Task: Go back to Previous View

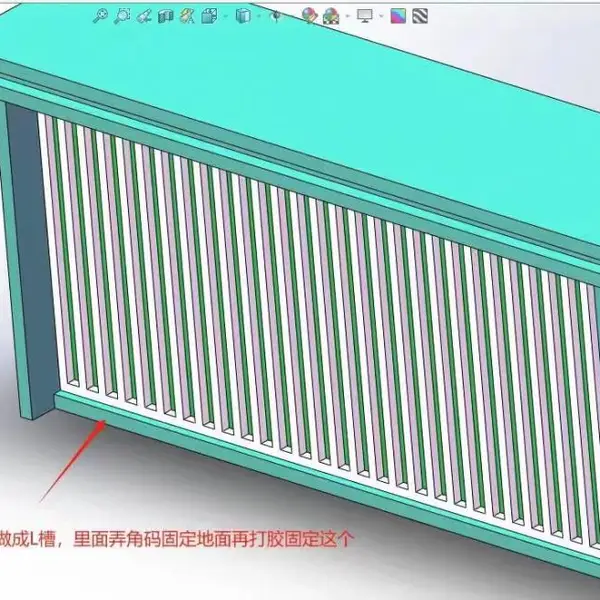Action: (144, 16)
